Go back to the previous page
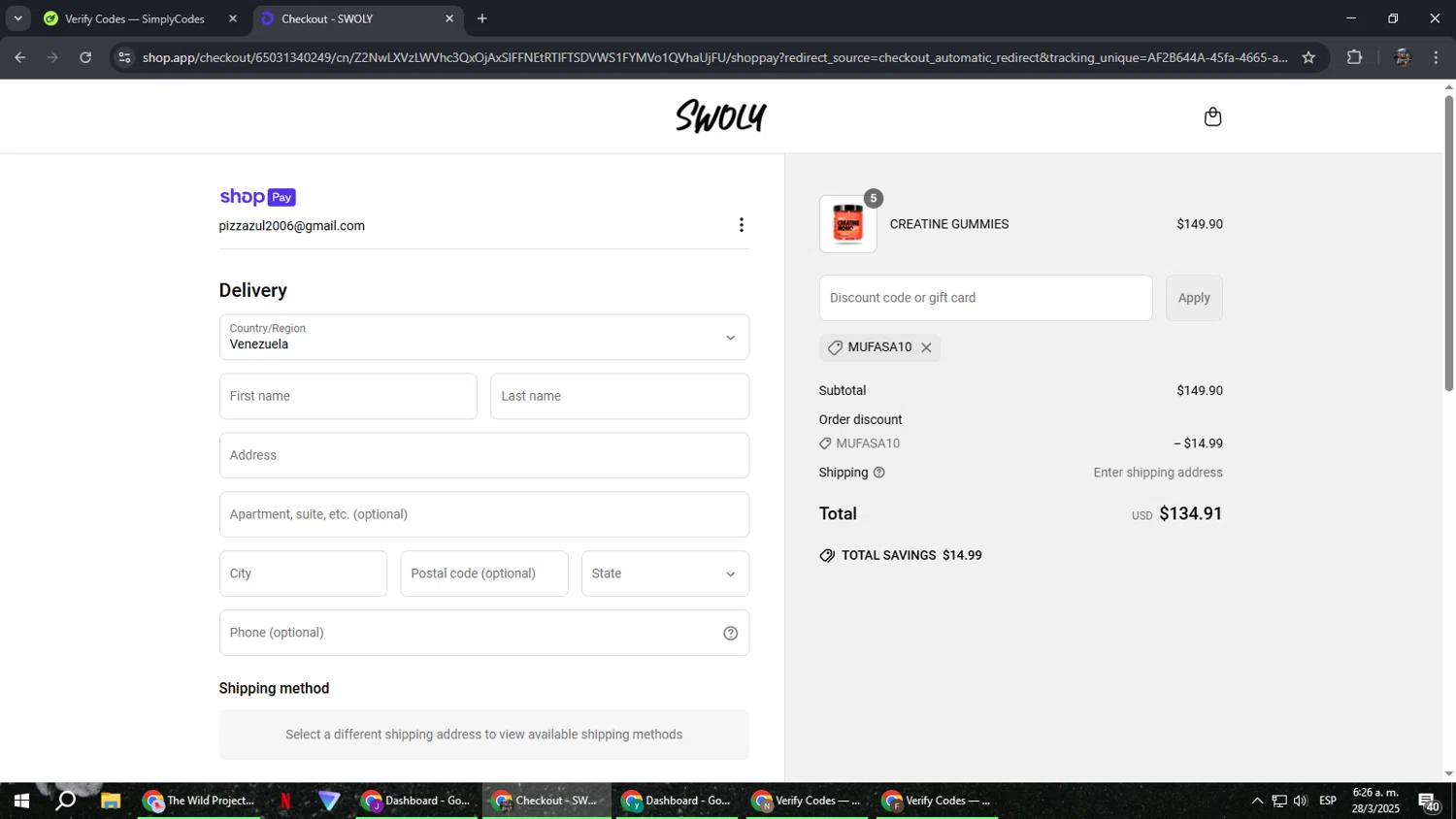 click(20, 57)
